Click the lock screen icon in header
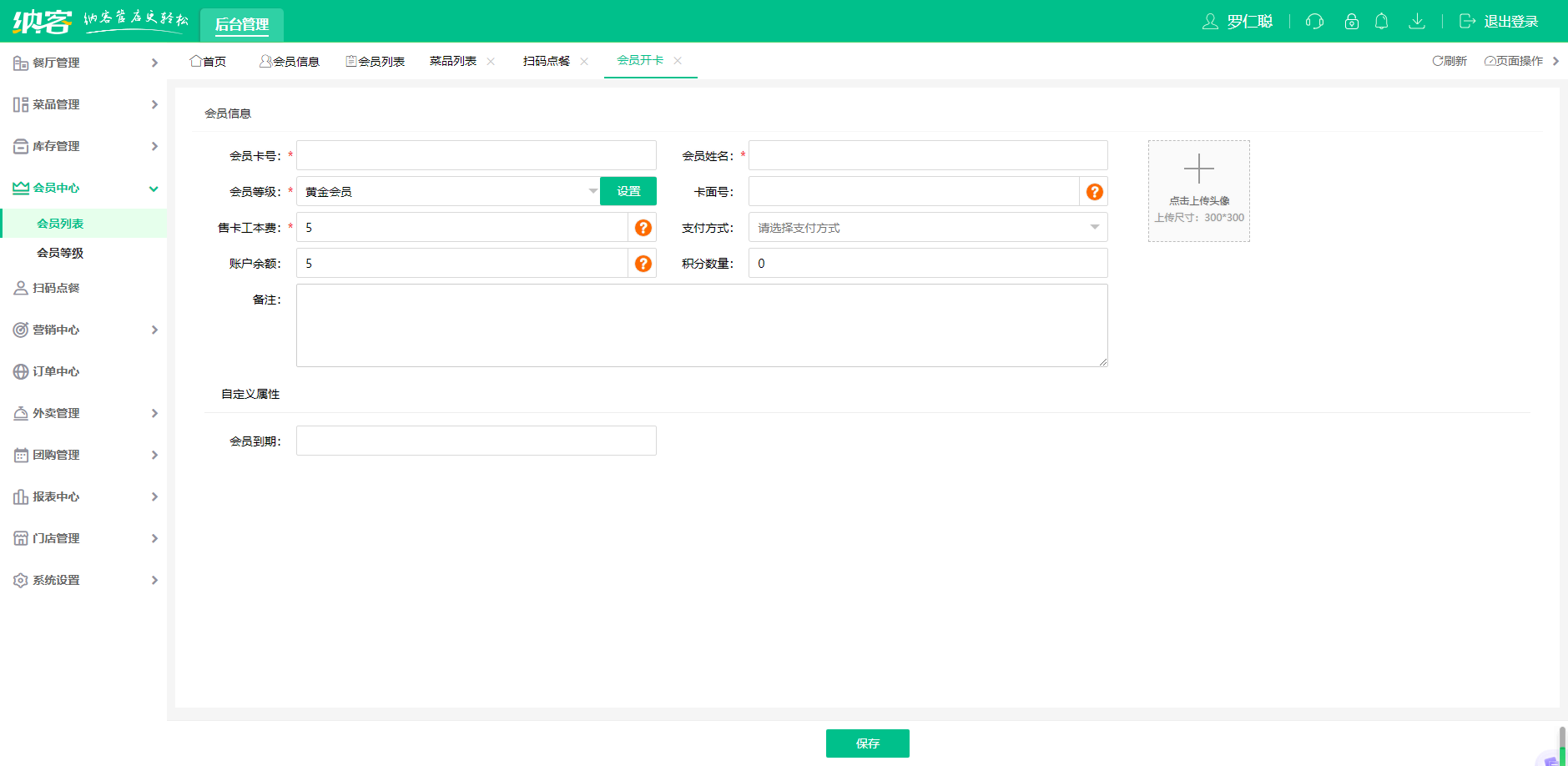 tap(1351, 22)
